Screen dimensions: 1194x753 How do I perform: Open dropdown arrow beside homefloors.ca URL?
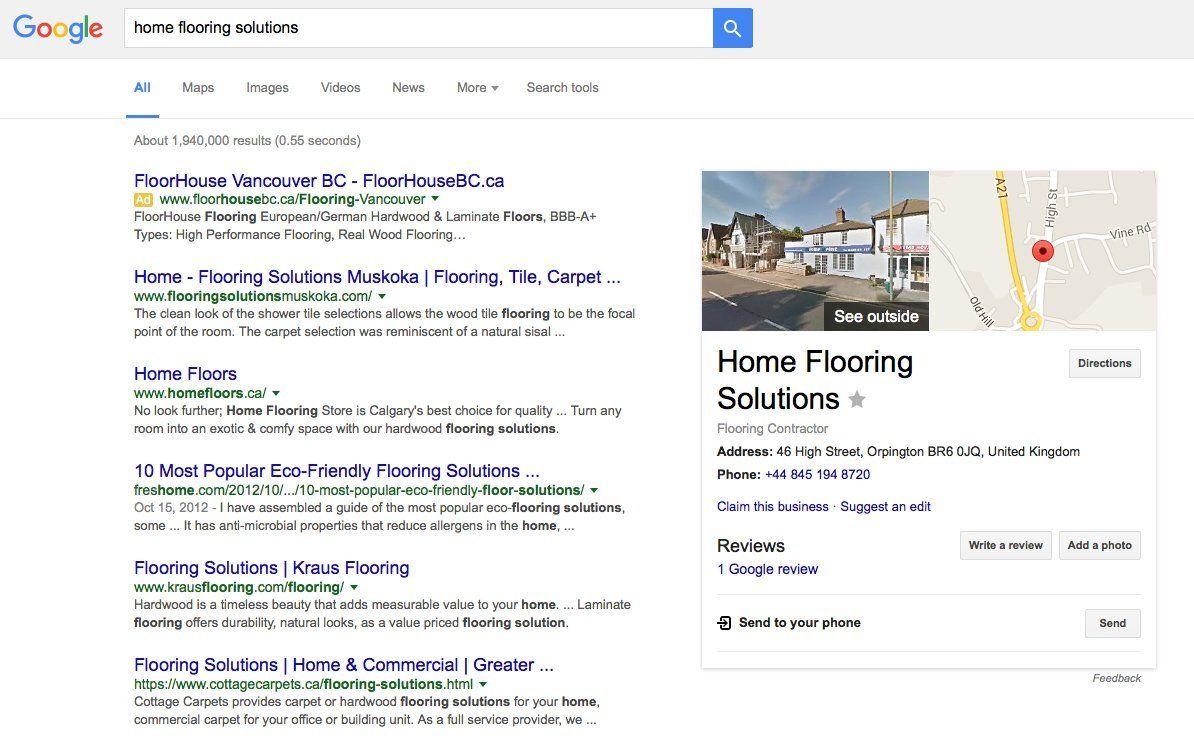[276, 394]
